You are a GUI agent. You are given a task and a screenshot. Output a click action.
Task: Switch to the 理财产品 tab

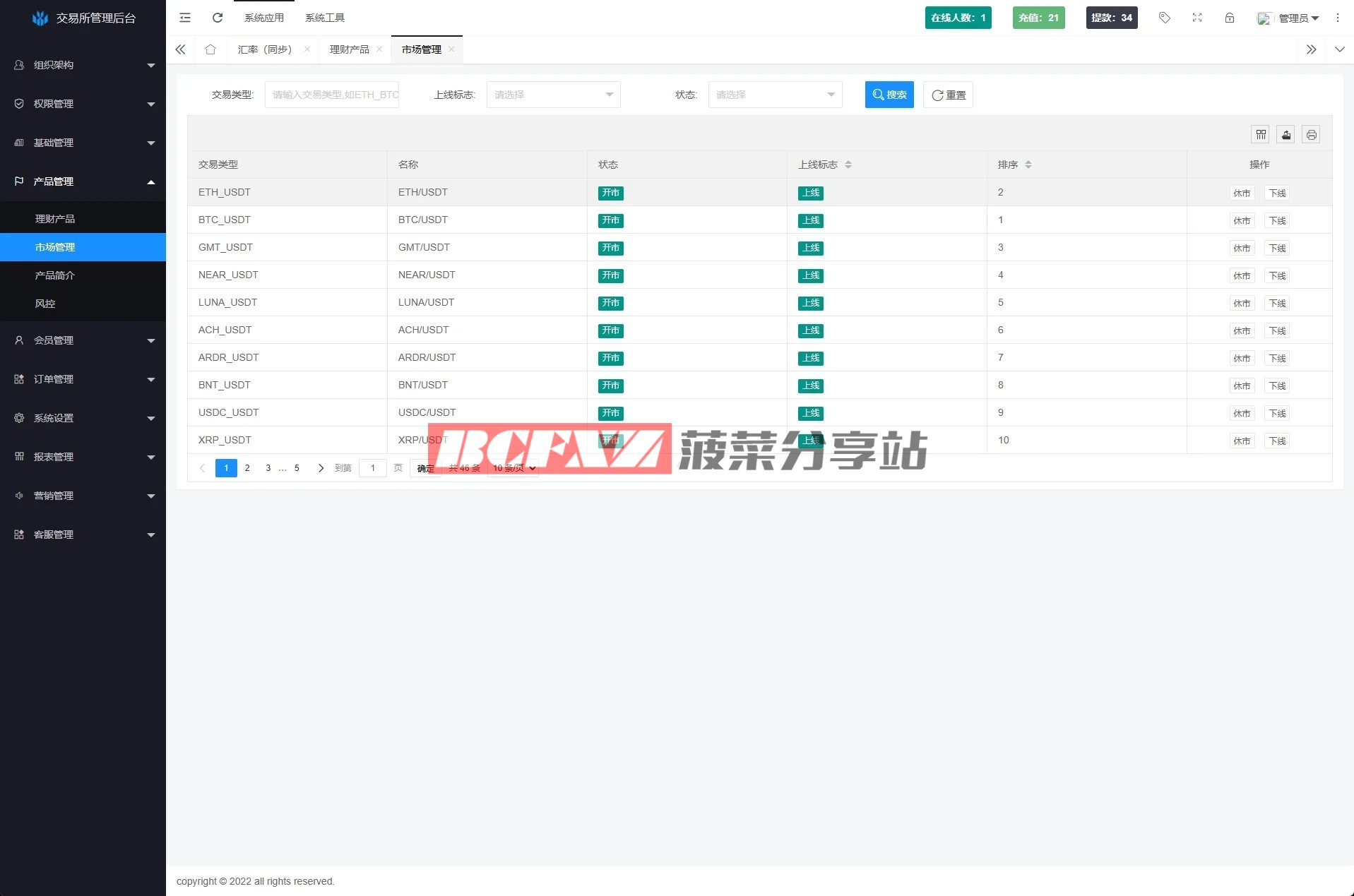tap(349, 49)
